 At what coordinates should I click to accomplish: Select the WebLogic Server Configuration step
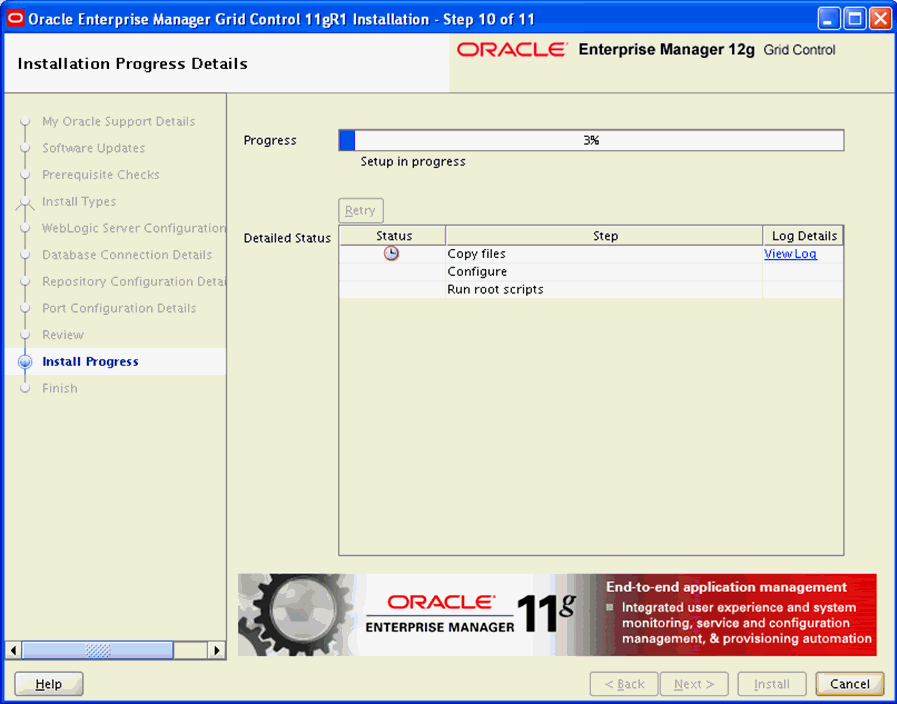click(134, 228)
